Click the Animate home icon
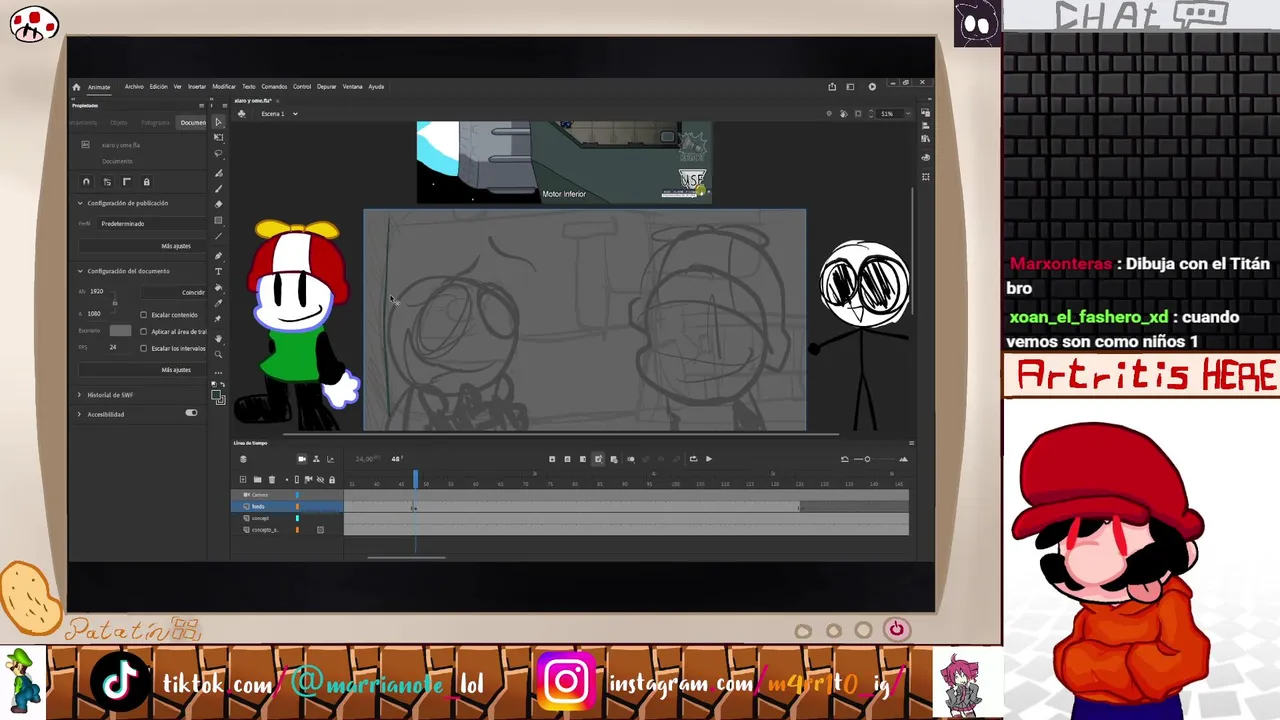 [x=76, y=87]
